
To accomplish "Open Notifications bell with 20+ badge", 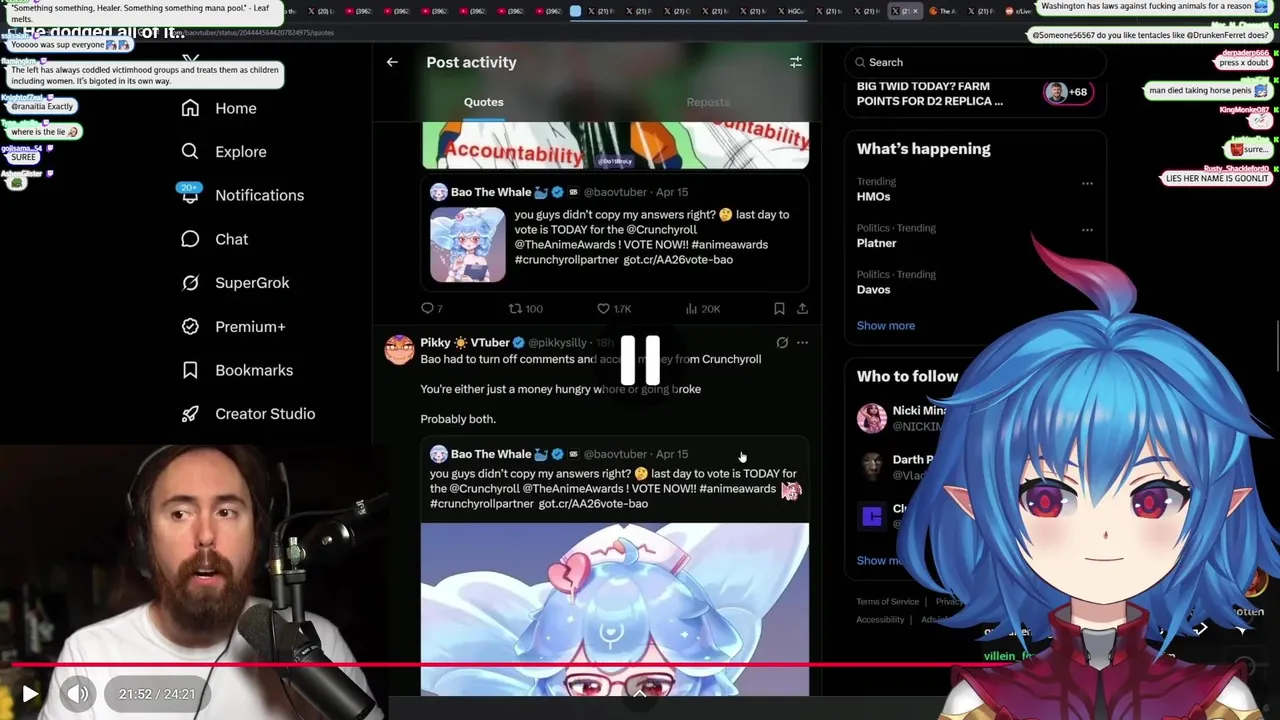I will 190,194.
